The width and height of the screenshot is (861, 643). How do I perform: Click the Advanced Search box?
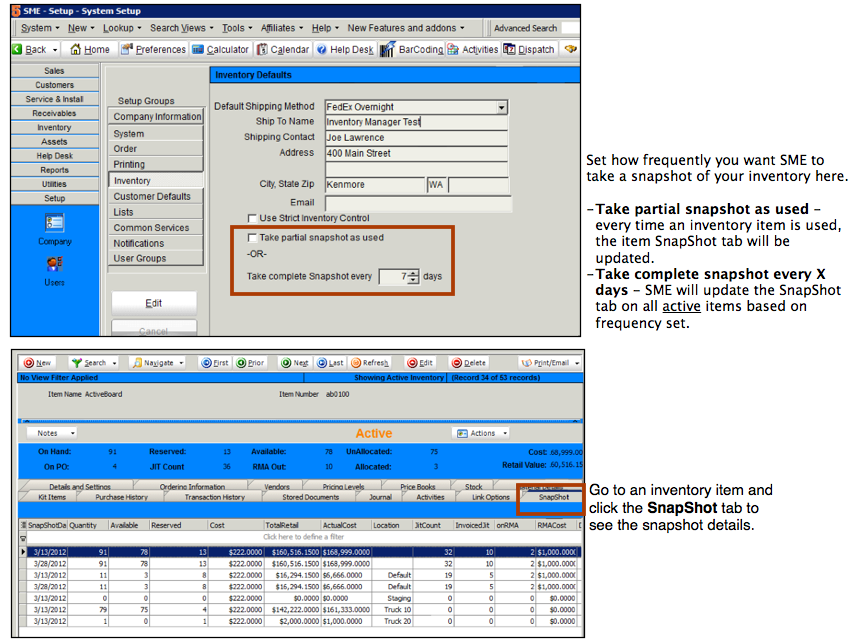coord(571,28)
